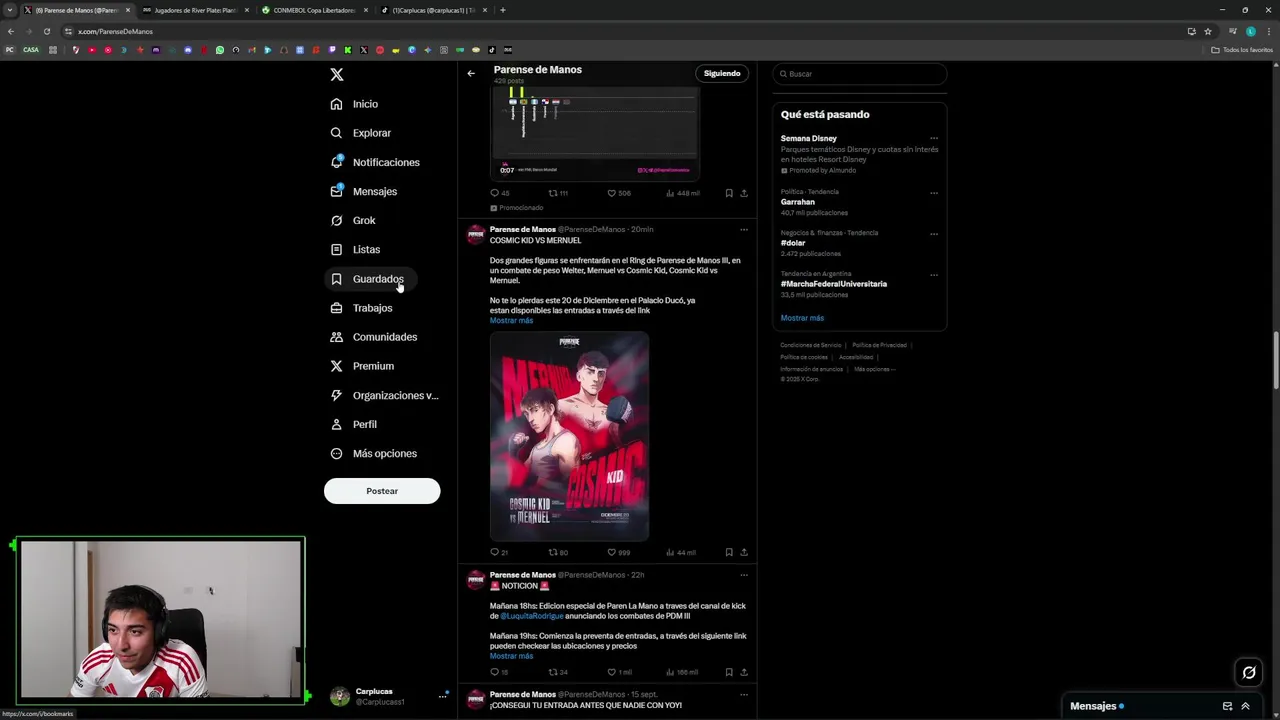This screenshot has width=1280, height=720.
Task: Expand Mostrar más on the NOTICION post
Action: click(x=511, y=656)
